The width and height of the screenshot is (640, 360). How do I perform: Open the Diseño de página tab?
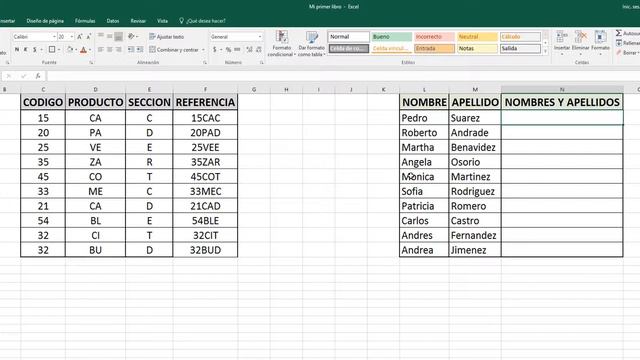tap(45, 21)
